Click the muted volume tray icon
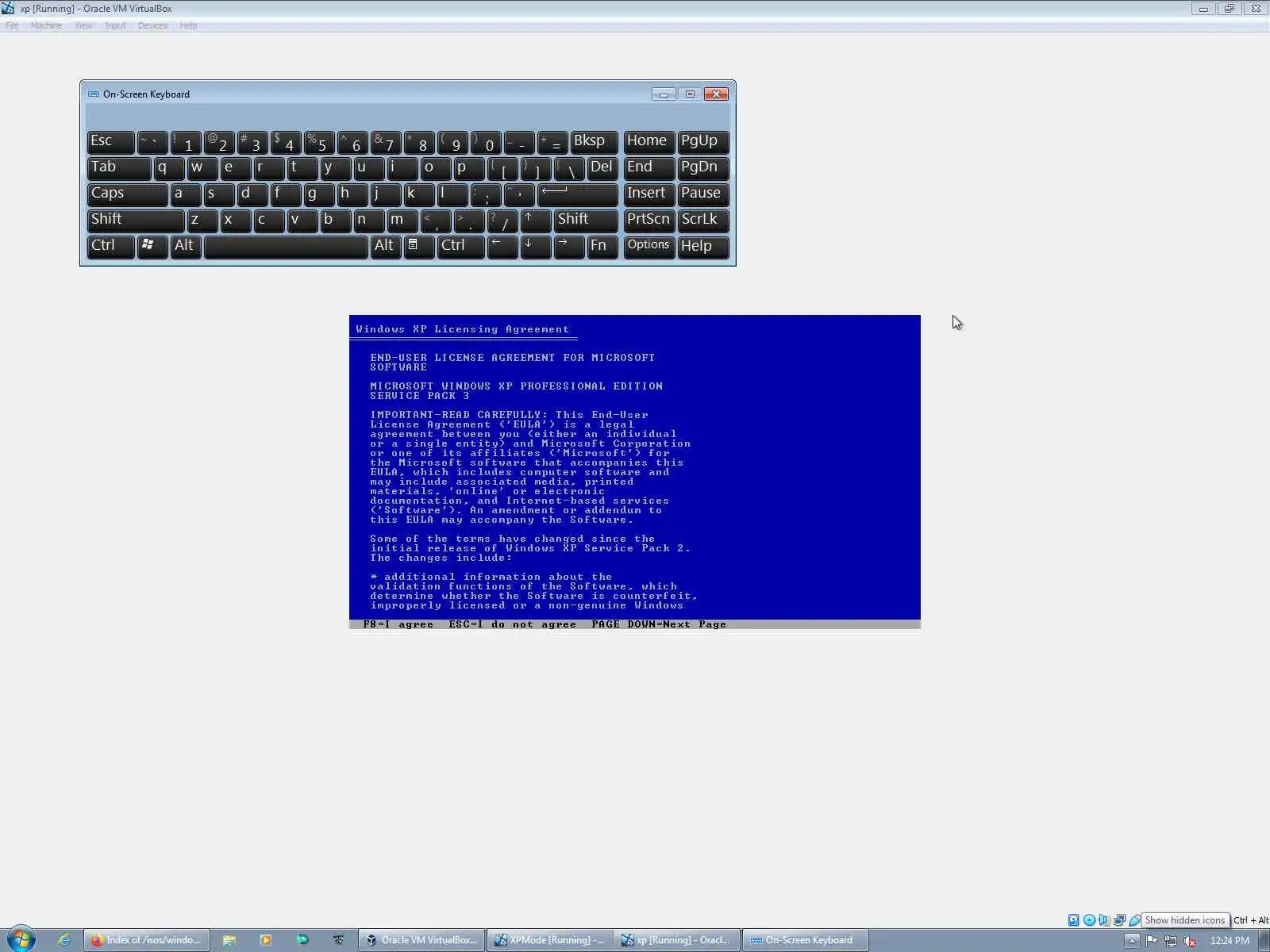This screenshot has height=952, width=1270. (x=1190, y=941)
